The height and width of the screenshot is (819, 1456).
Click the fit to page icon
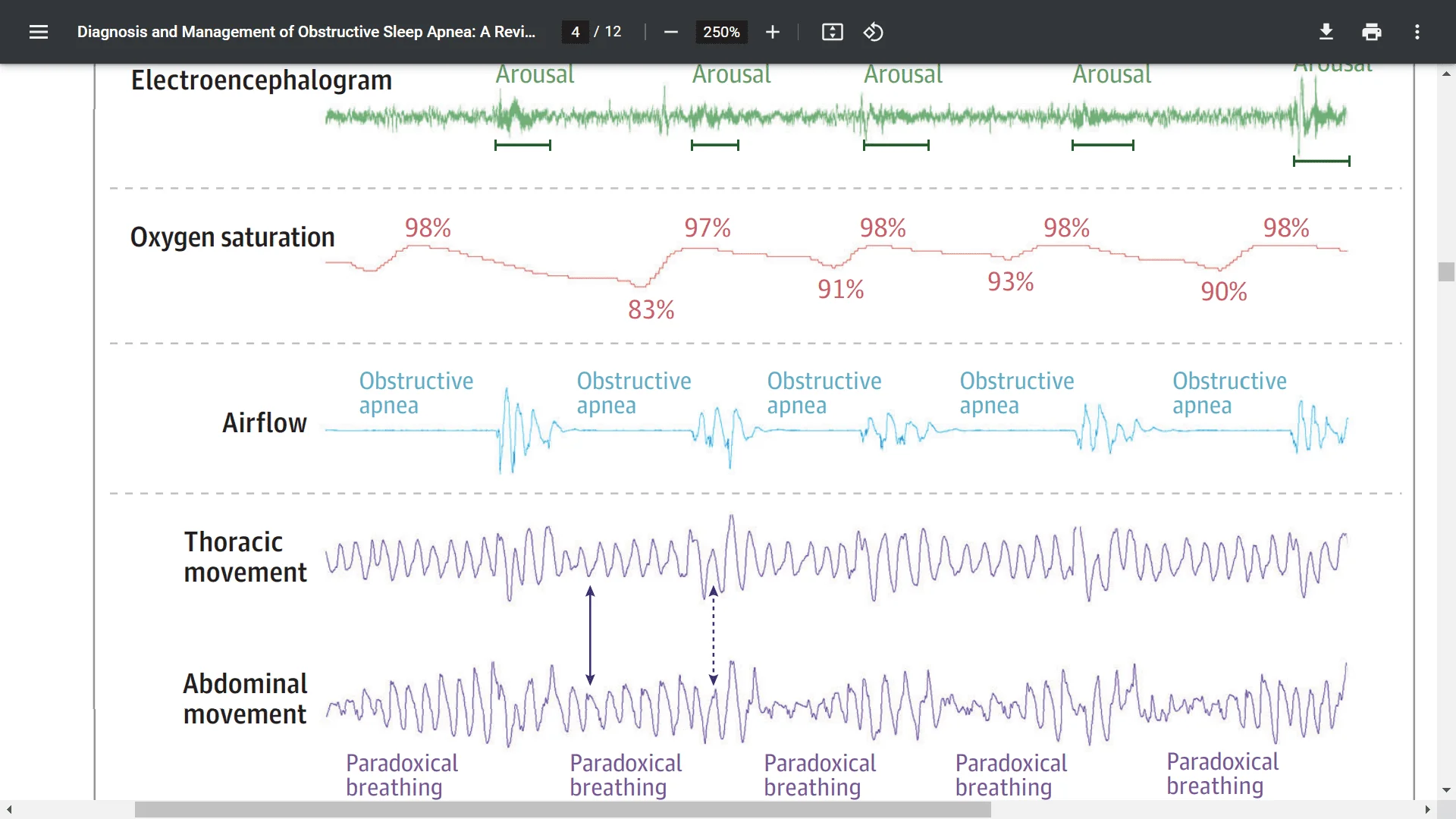[833, 32]
